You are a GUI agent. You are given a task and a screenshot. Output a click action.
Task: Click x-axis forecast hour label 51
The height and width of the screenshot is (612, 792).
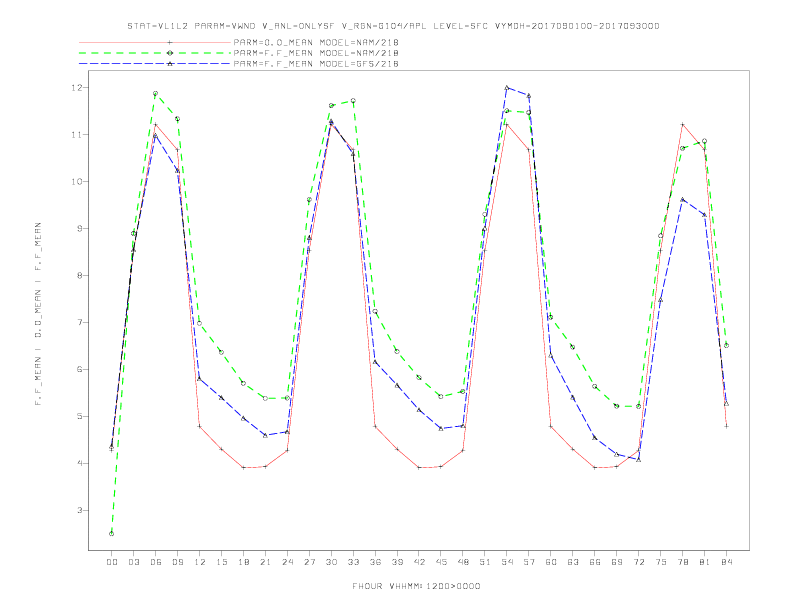485,562
